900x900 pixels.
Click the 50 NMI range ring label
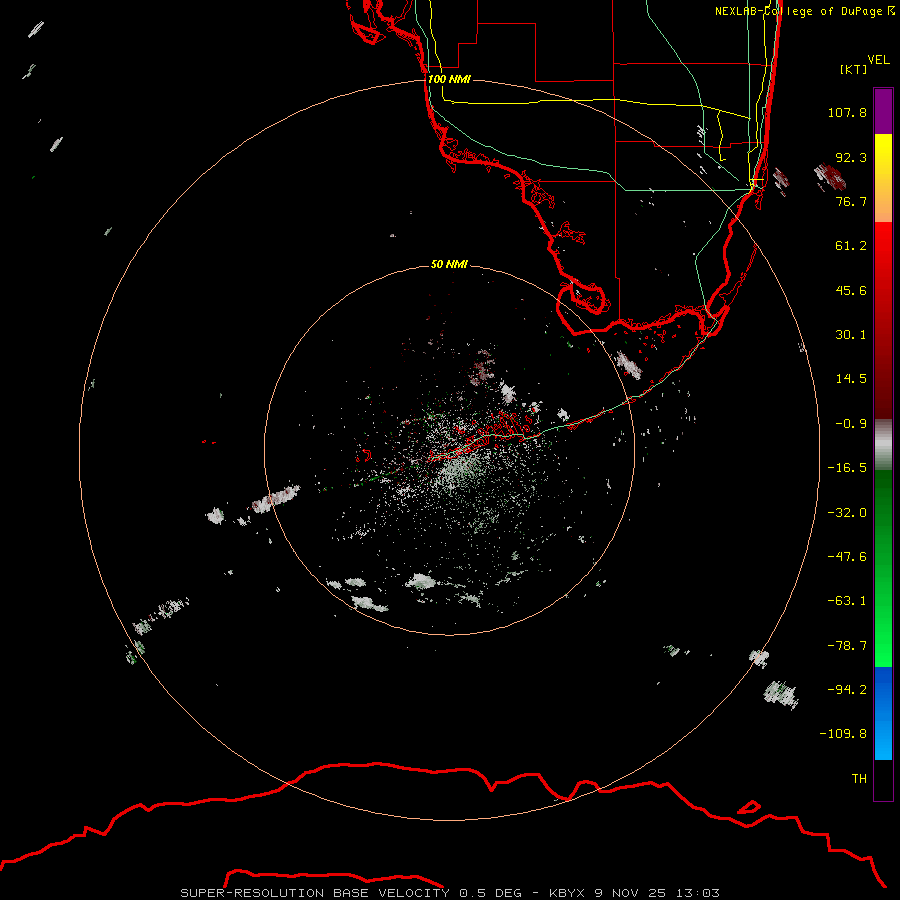pyautogui.click(x=449, y=264)
